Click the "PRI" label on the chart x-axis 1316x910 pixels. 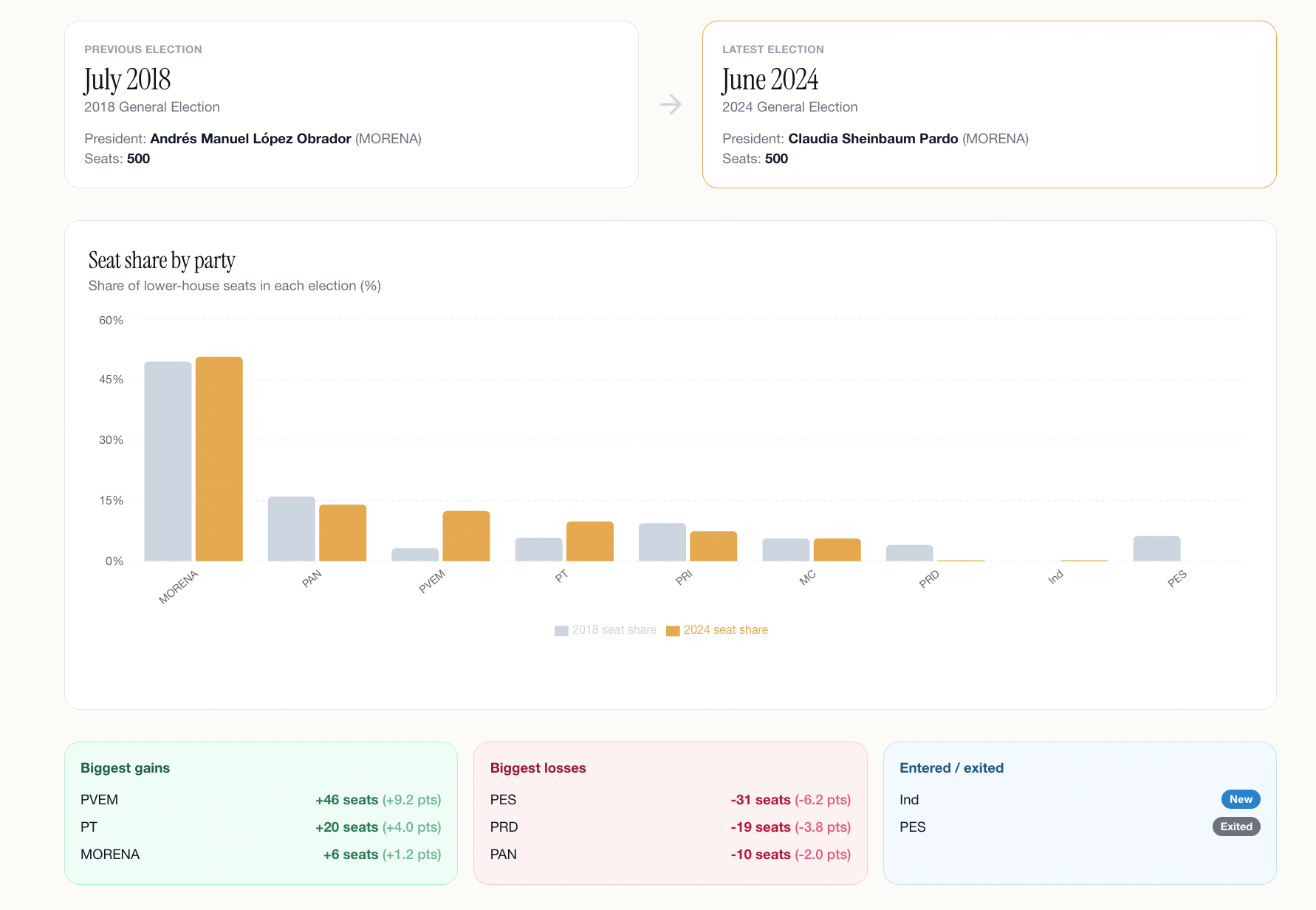click(684, 577)
